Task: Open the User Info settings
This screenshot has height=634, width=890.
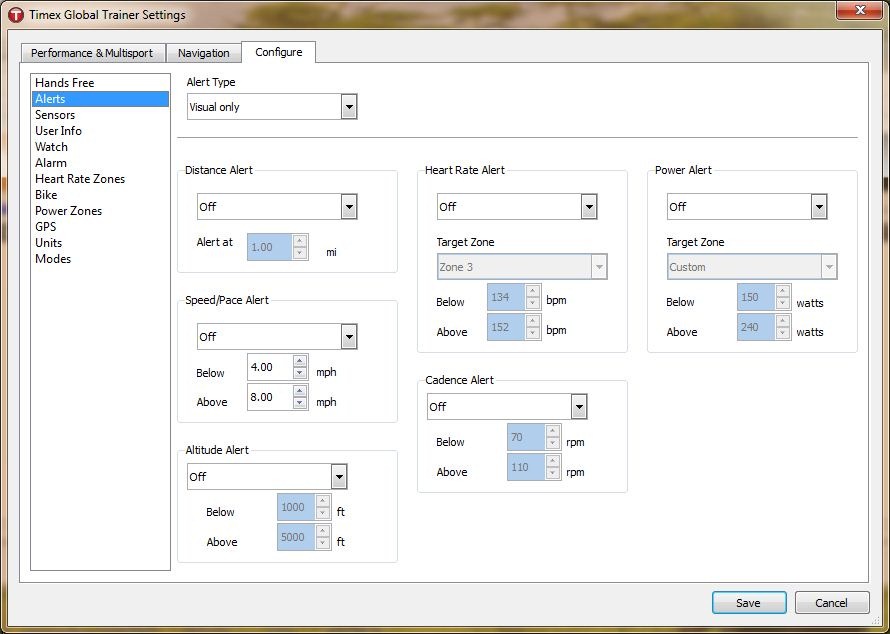Action: [x=100, y=131]
